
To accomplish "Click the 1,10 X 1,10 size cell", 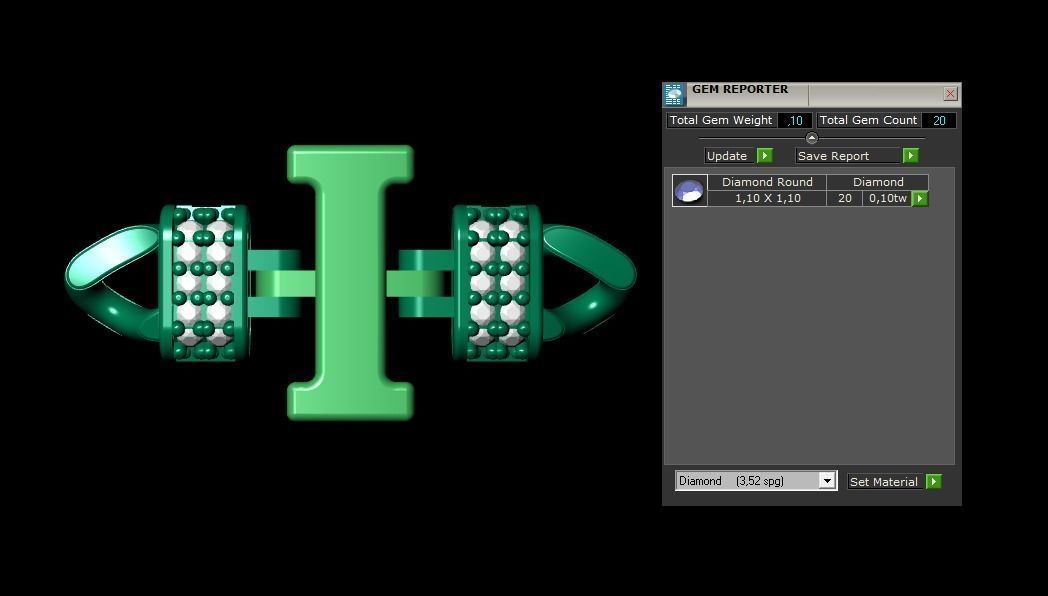I will pyautogui.click(x=767, y=198).
